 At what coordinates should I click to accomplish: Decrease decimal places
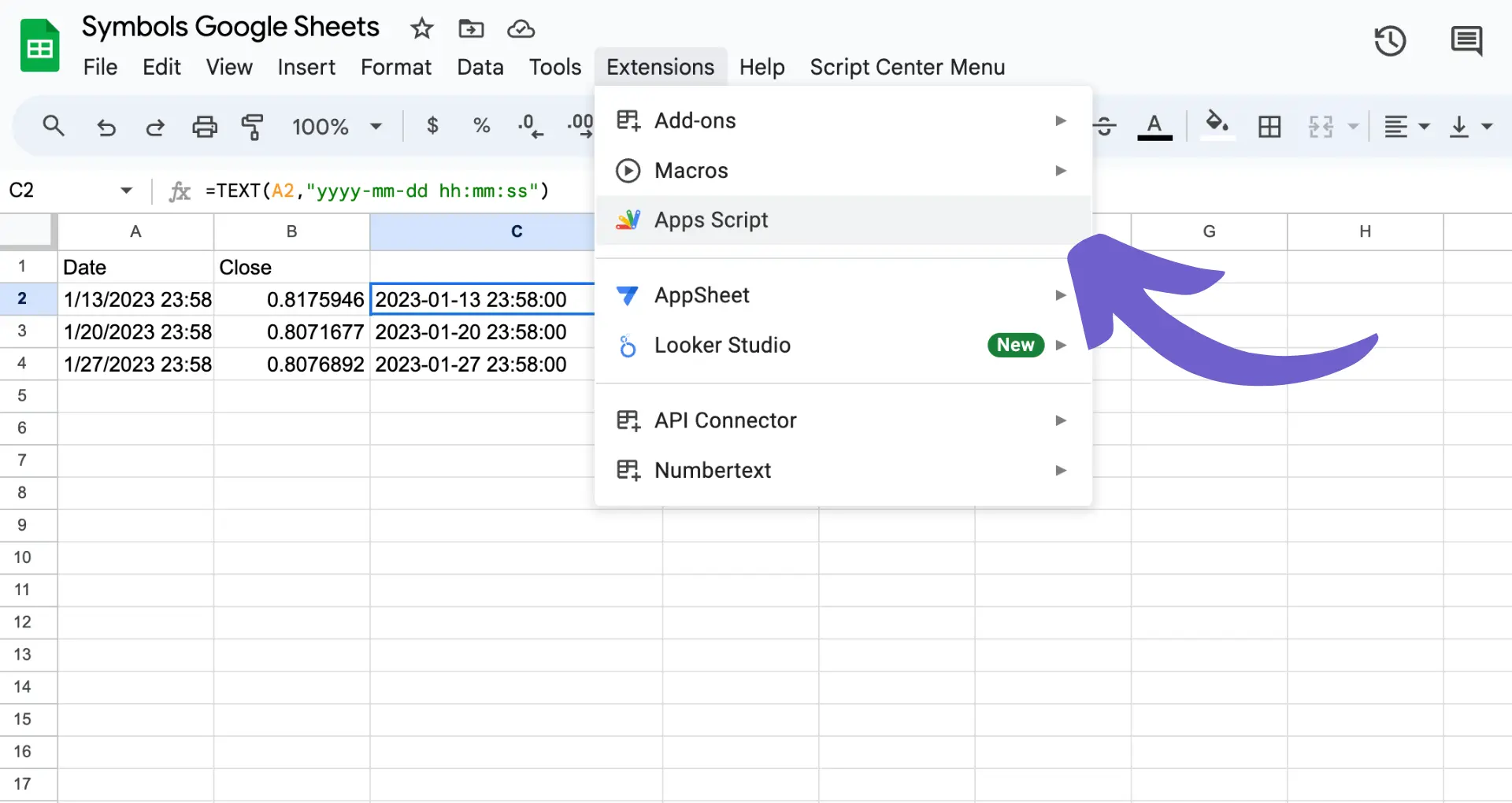(530, 126)
